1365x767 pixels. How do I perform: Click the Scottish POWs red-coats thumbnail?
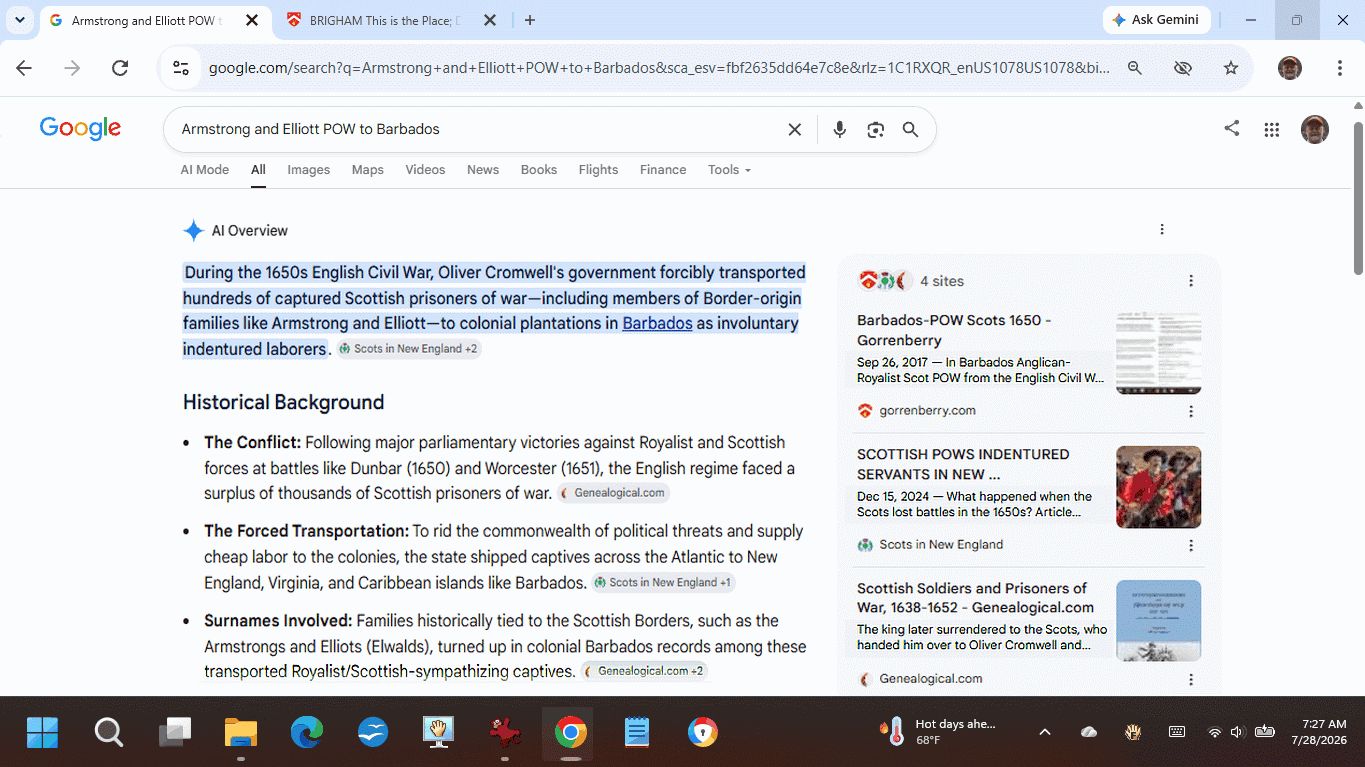tap(1159, 487)
